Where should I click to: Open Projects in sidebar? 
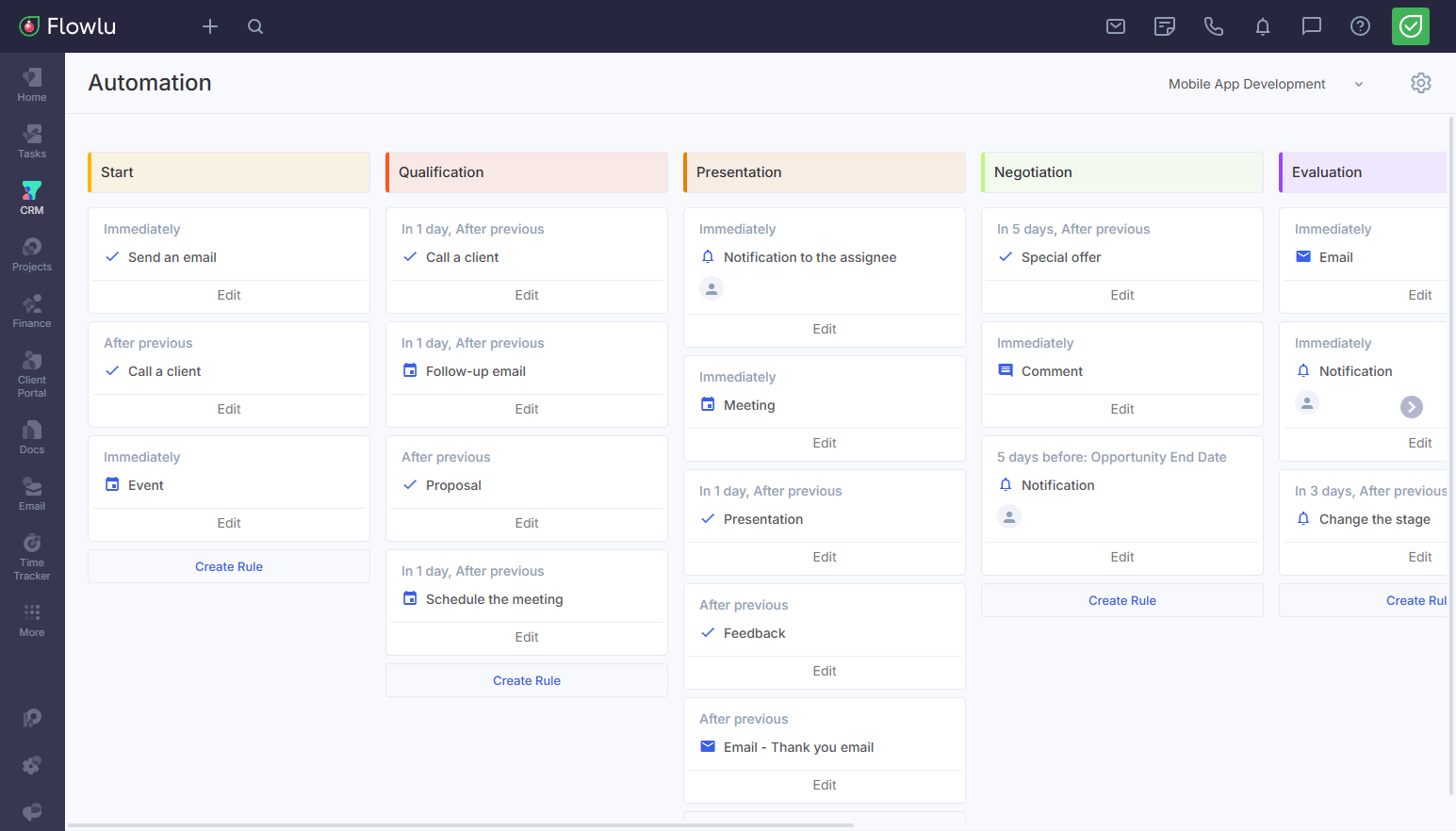pyautogui.click(x=32, y=254)
